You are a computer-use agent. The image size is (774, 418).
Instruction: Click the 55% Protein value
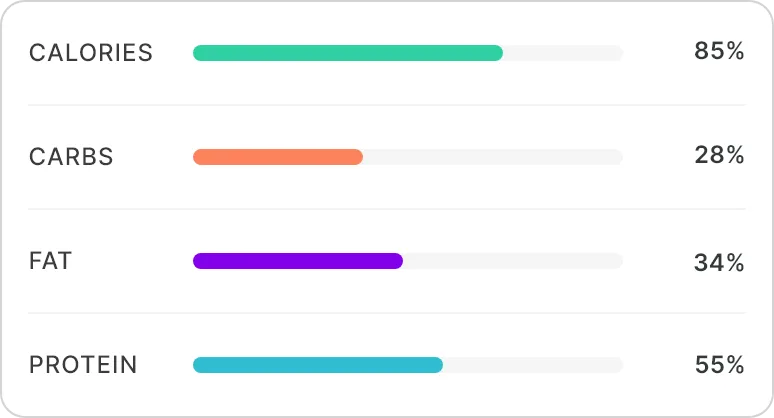(718, 366)
